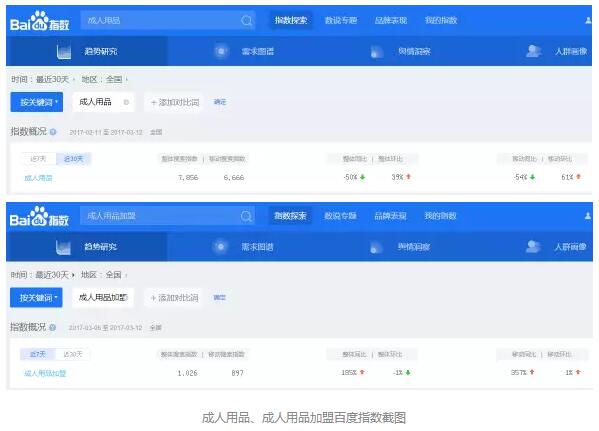Image resolution: width=599 pixels, height=431 pixels.
Task: Open the 人群画像 person icon in top panel
Action: (533, 51)
